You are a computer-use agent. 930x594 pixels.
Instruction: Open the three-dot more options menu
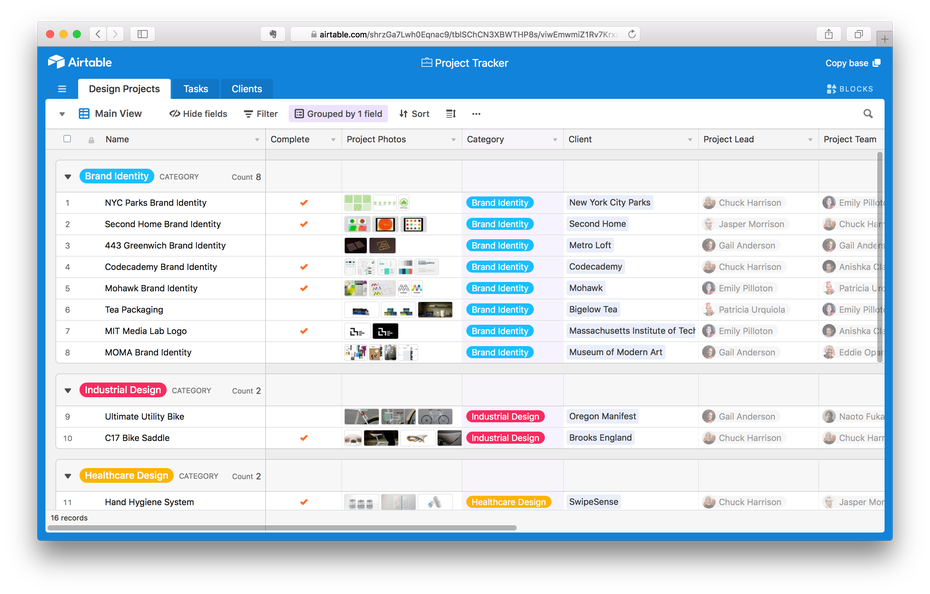[x=476, y=114]
